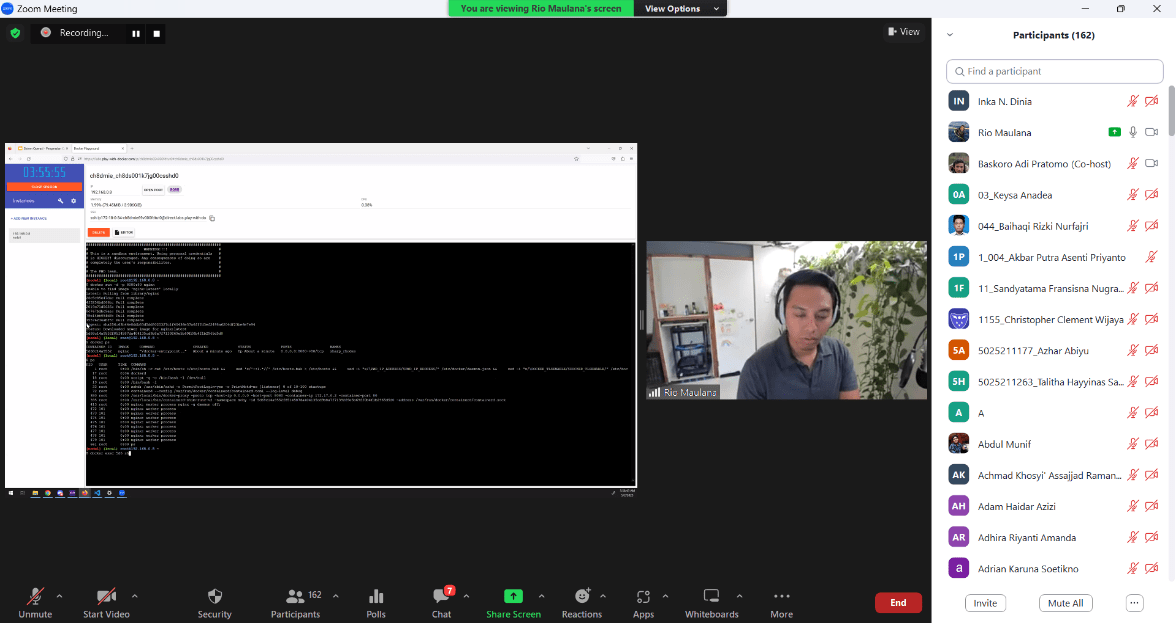Start Video camera
The height and width of the screenshot is (623, 1176).
pyautogui.click(x=106, y=596)
